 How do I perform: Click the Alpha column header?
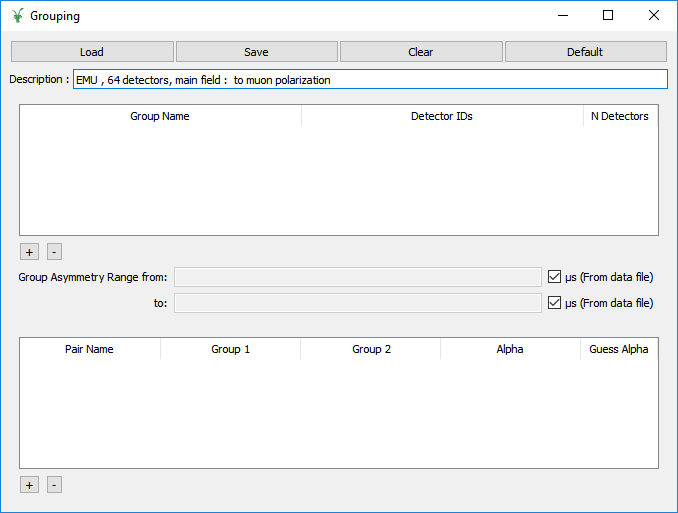pyautogui.click(x=509, y=349)
